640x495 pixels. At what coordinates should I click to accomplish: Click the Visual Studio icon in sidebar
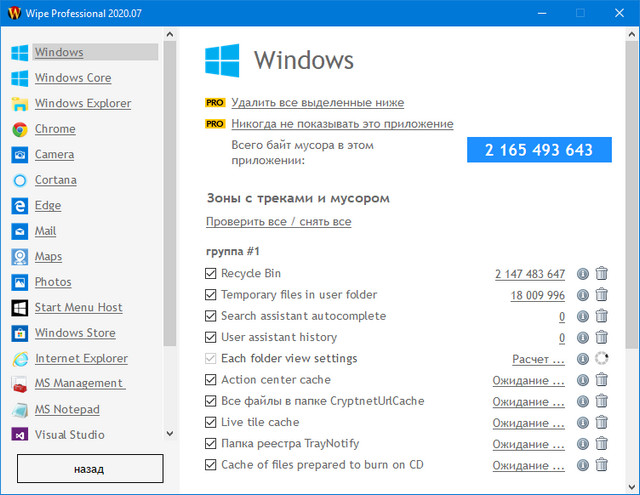coord(19,435)
